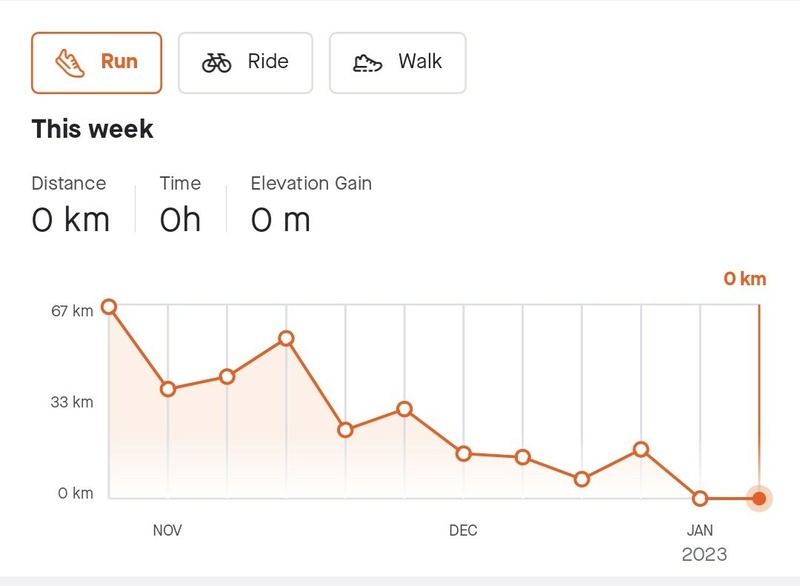
Task: Click the running shoe icon
Action: [x=70, y=62]
